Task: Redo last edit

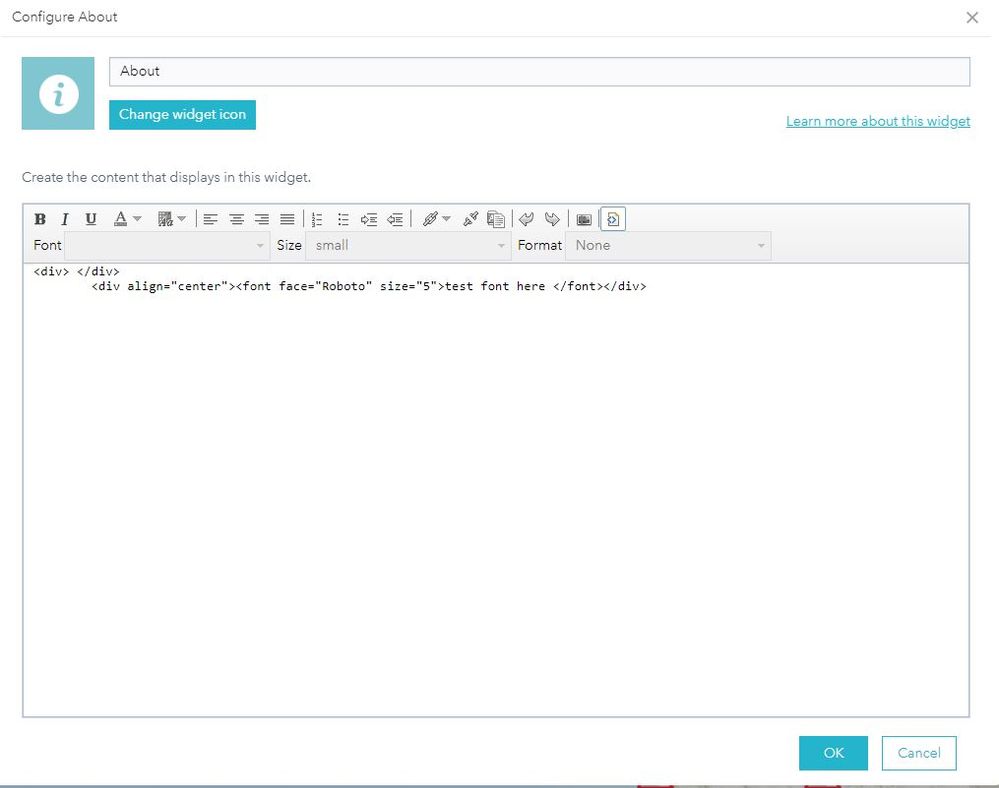Action: pos(552,219)
